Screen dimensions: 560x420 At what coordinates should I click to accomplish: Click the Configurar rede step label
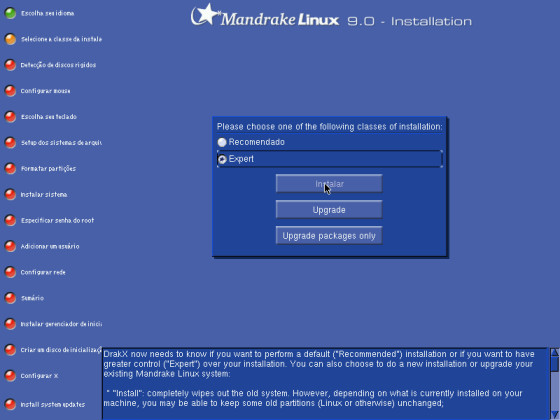coord(43,272)
